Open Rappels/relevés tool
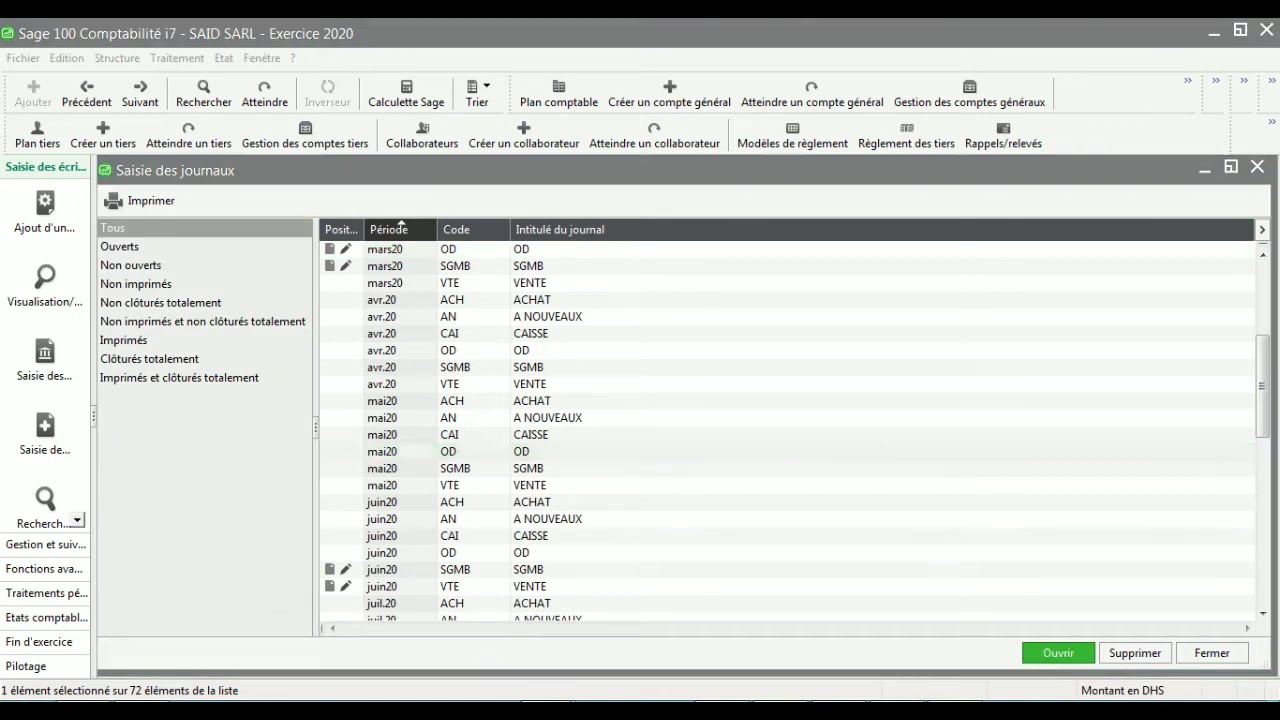The height and width of the screenshot is (720, 1280). click(x=1003, y=135)
